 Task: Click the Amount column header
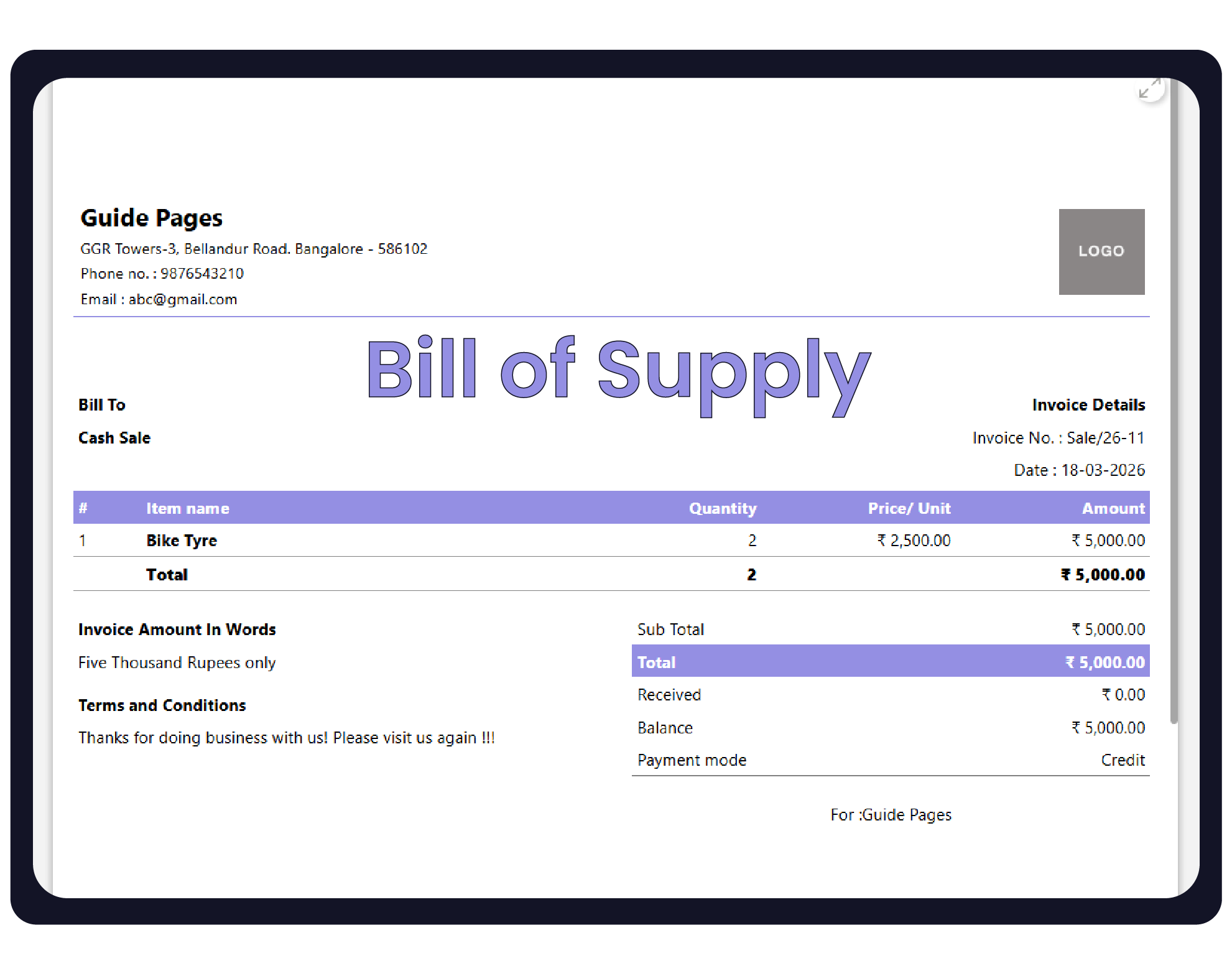1113,508
